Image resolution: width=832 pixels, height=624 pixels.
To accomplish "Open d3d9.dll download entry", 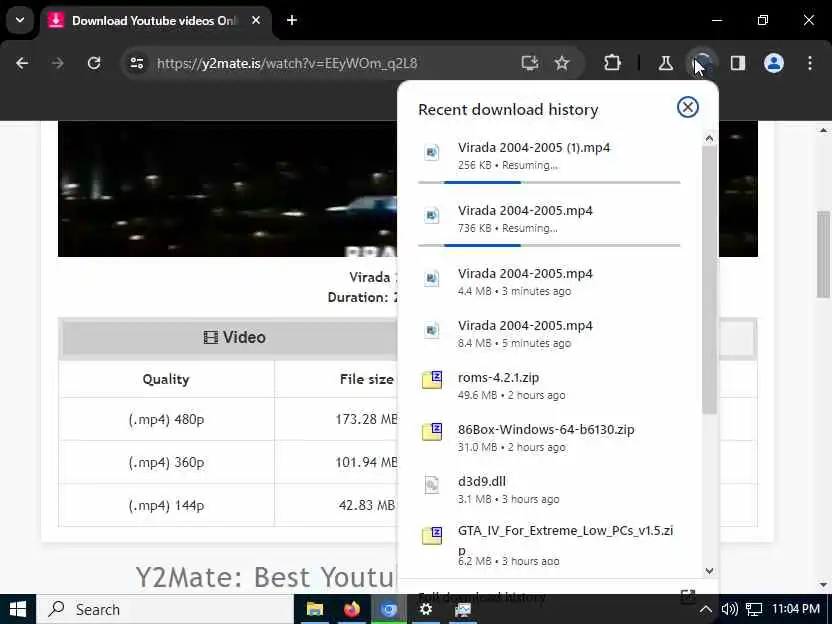I will click(x=549, y=490).
